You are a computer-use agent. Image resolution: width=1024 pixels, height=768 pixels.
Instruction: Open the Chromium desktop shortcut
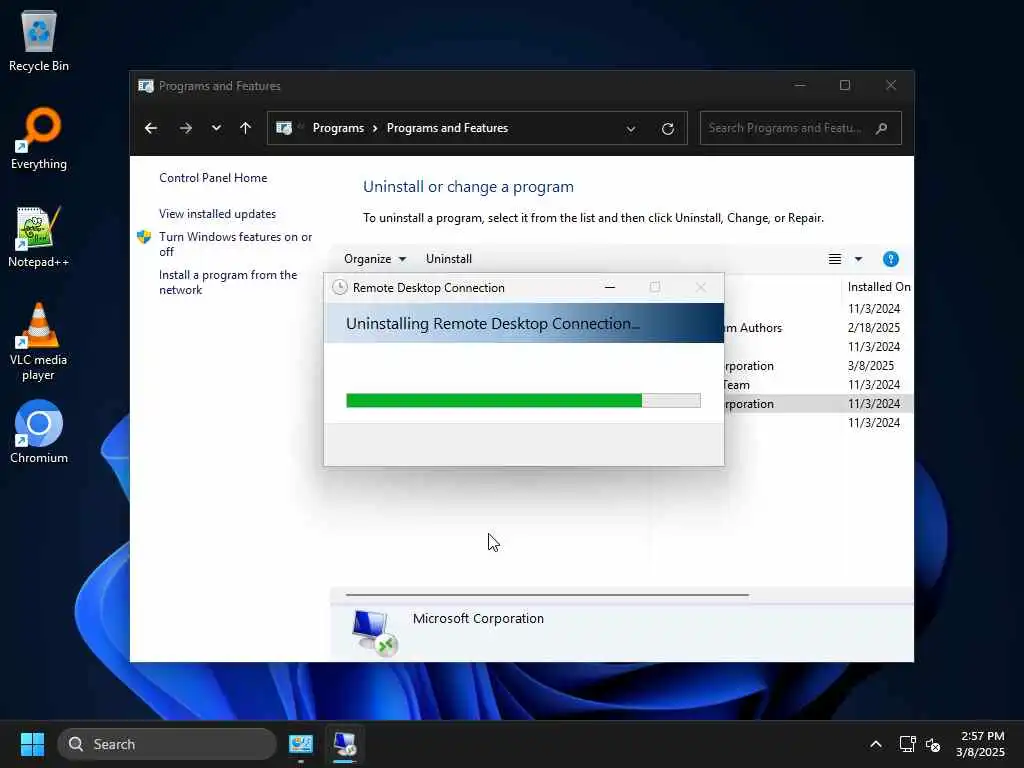(x=39, y=432)
